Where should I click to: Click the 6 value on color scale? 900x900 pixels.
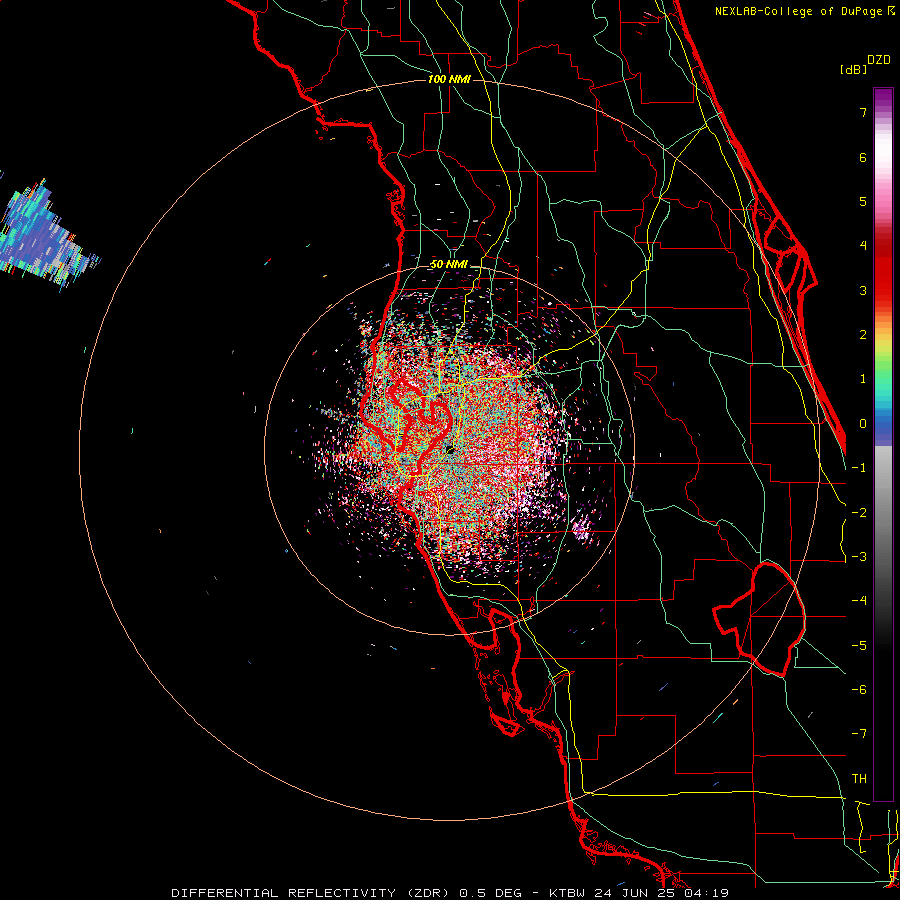863,157
